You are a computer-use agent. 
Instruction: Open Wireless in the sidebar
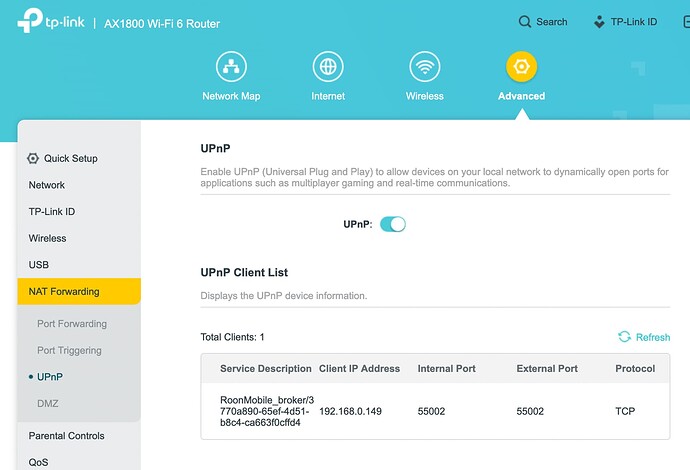[x=48, y=239]
